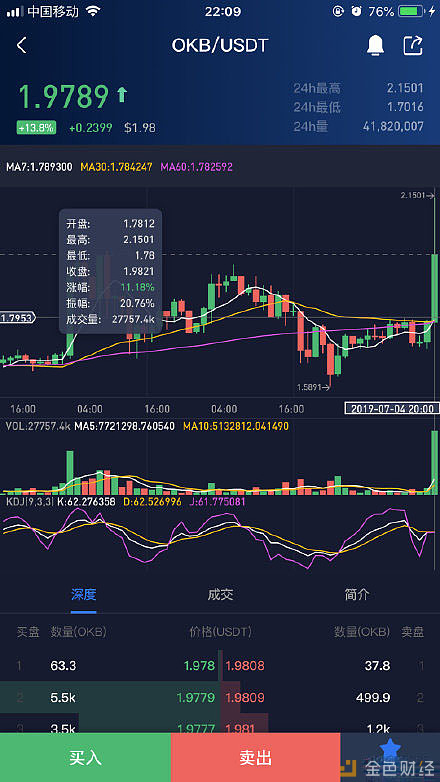Image resolution: width=440 pixels, height=782 pixels.
Task: Tap ask quantity 37.8
Action: pyautogui.click(x=378, y=665)
